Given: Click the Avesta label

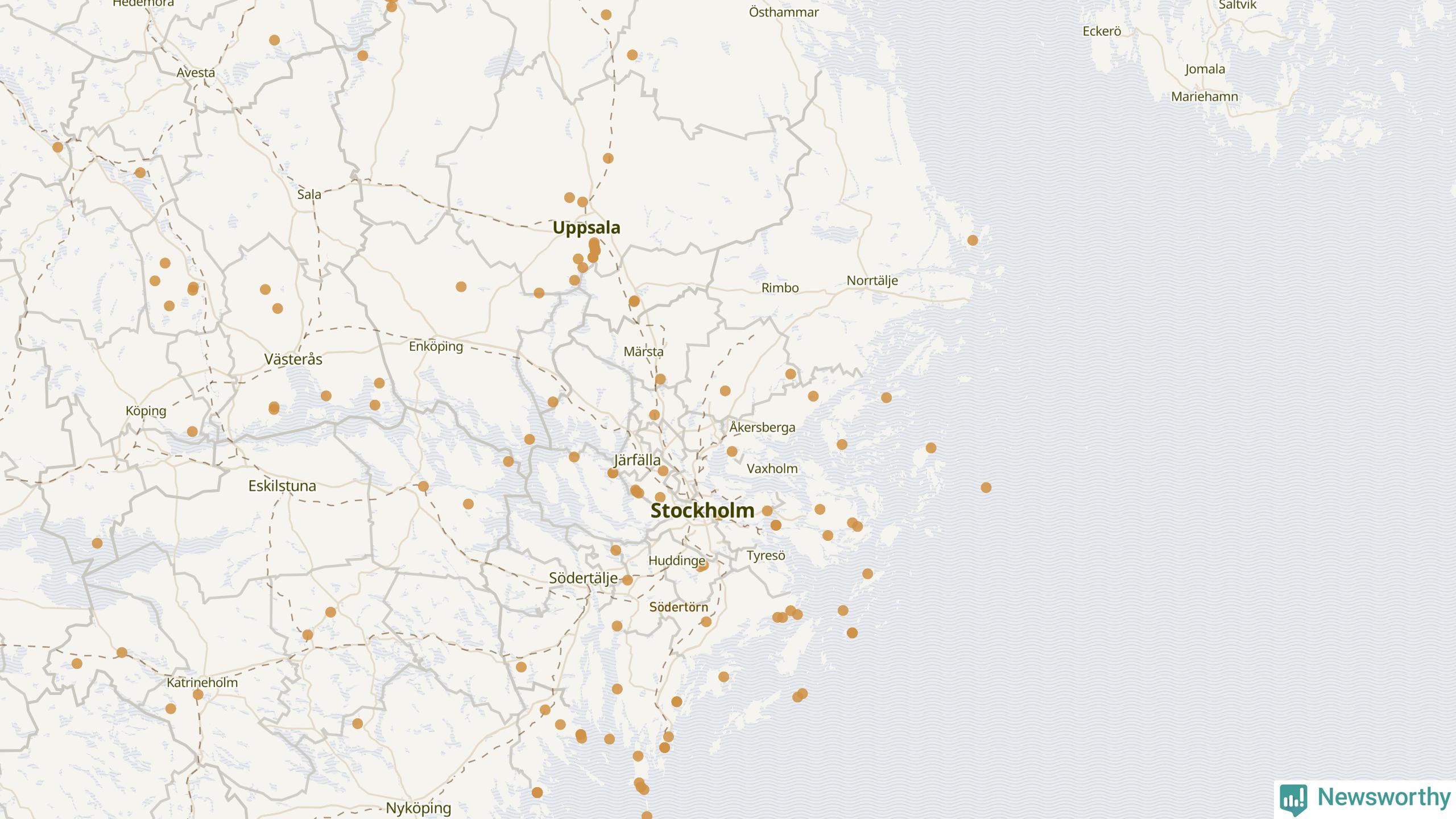Looking at the screenshot, I should click(196, 73).
